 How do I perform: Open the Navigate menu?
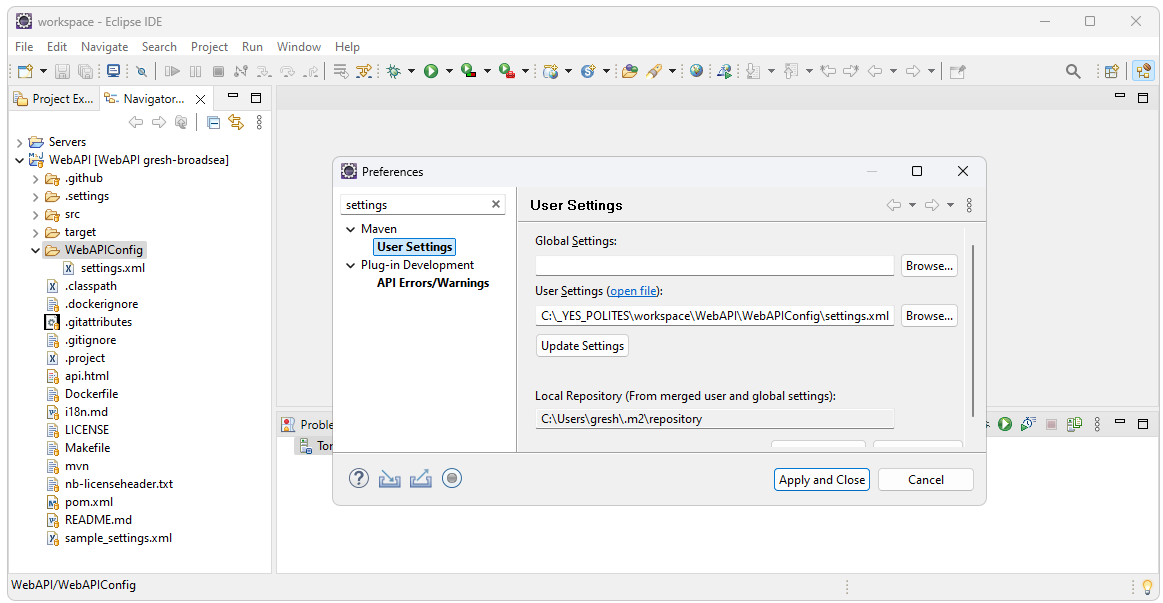pyautogui.click(x=105, y=47)
